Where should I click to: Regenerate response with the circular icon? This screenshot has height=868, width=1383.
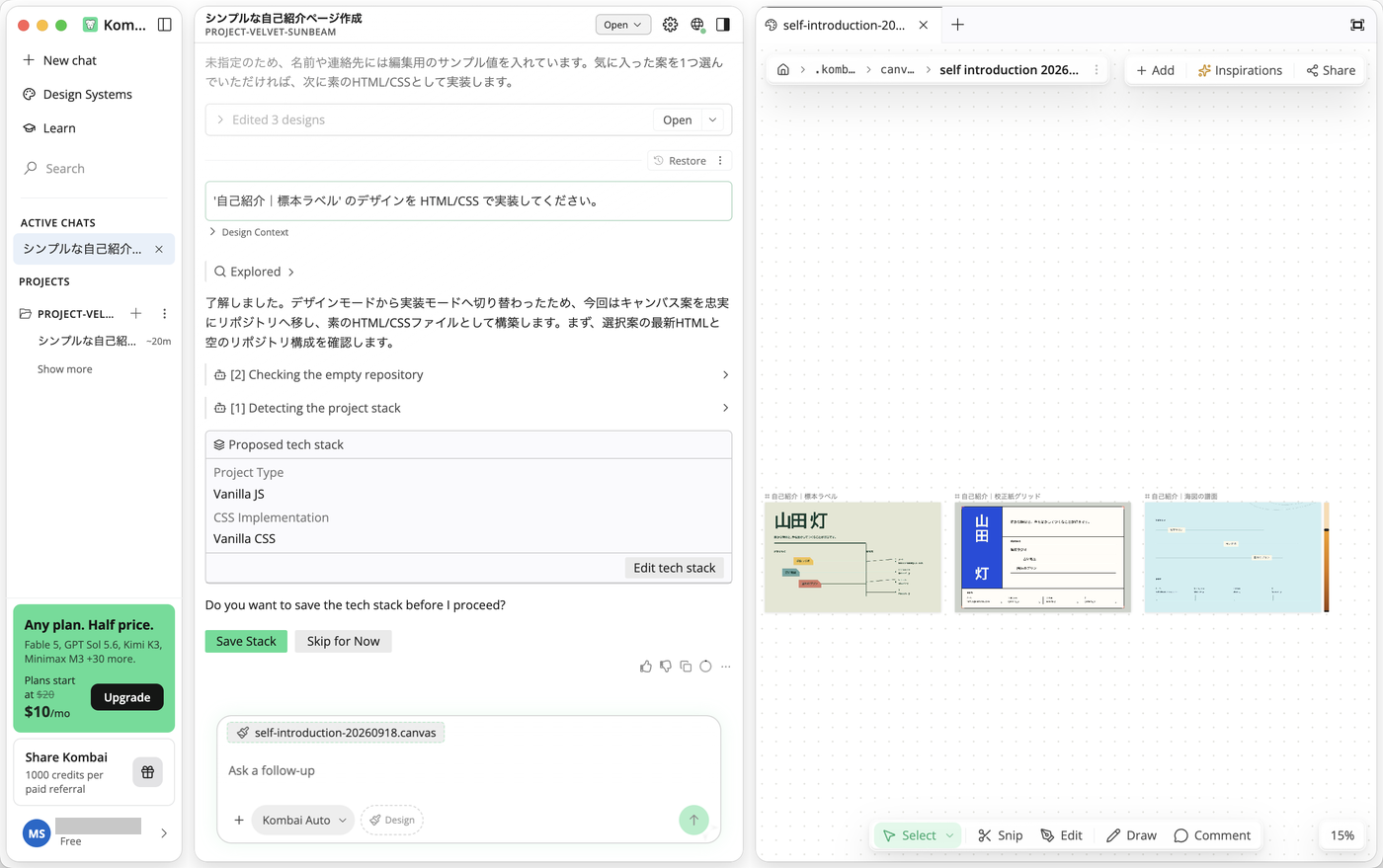point(705,667)
